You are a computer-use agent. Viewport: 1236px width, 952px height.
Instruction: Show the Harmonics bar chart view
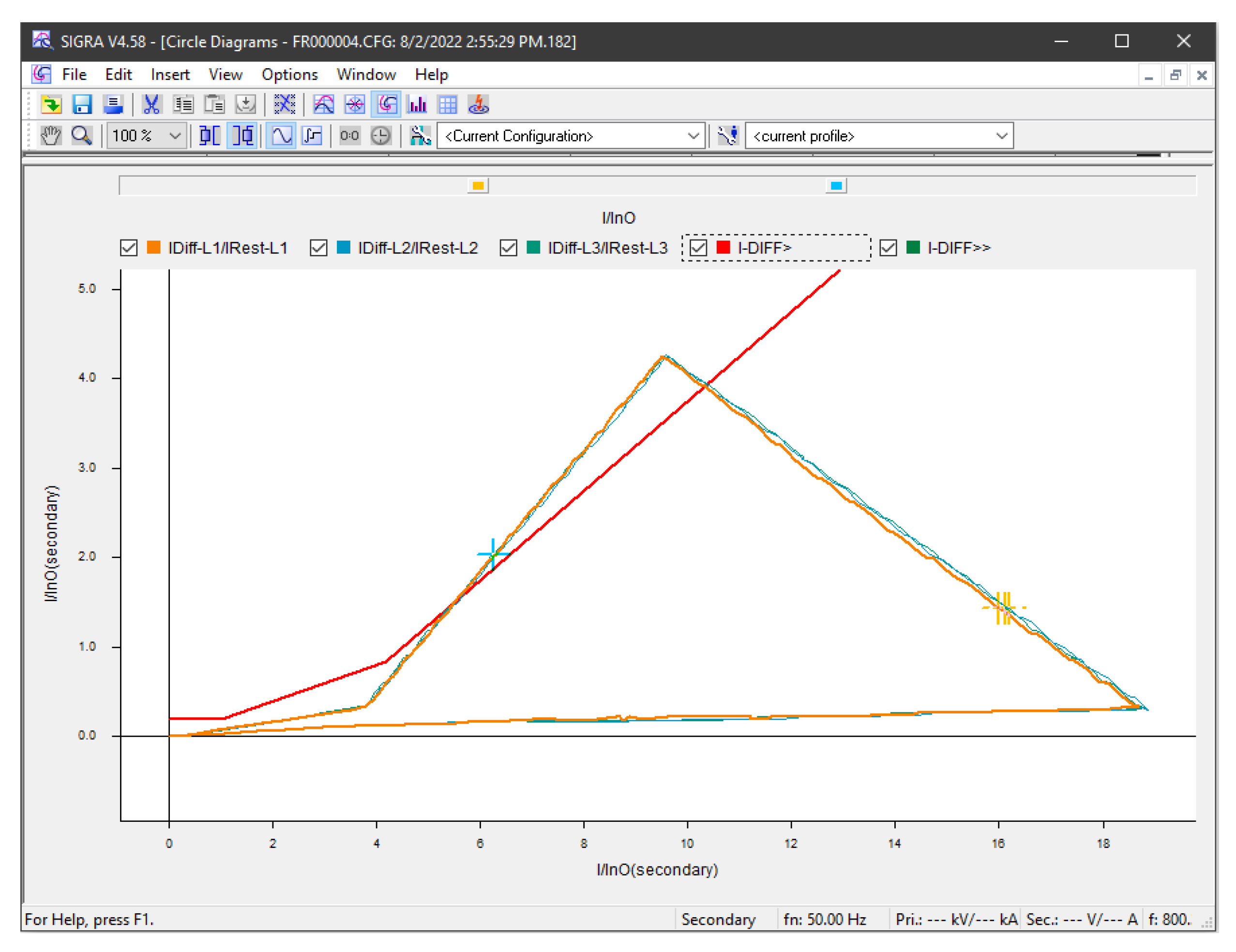click(417, 105)
